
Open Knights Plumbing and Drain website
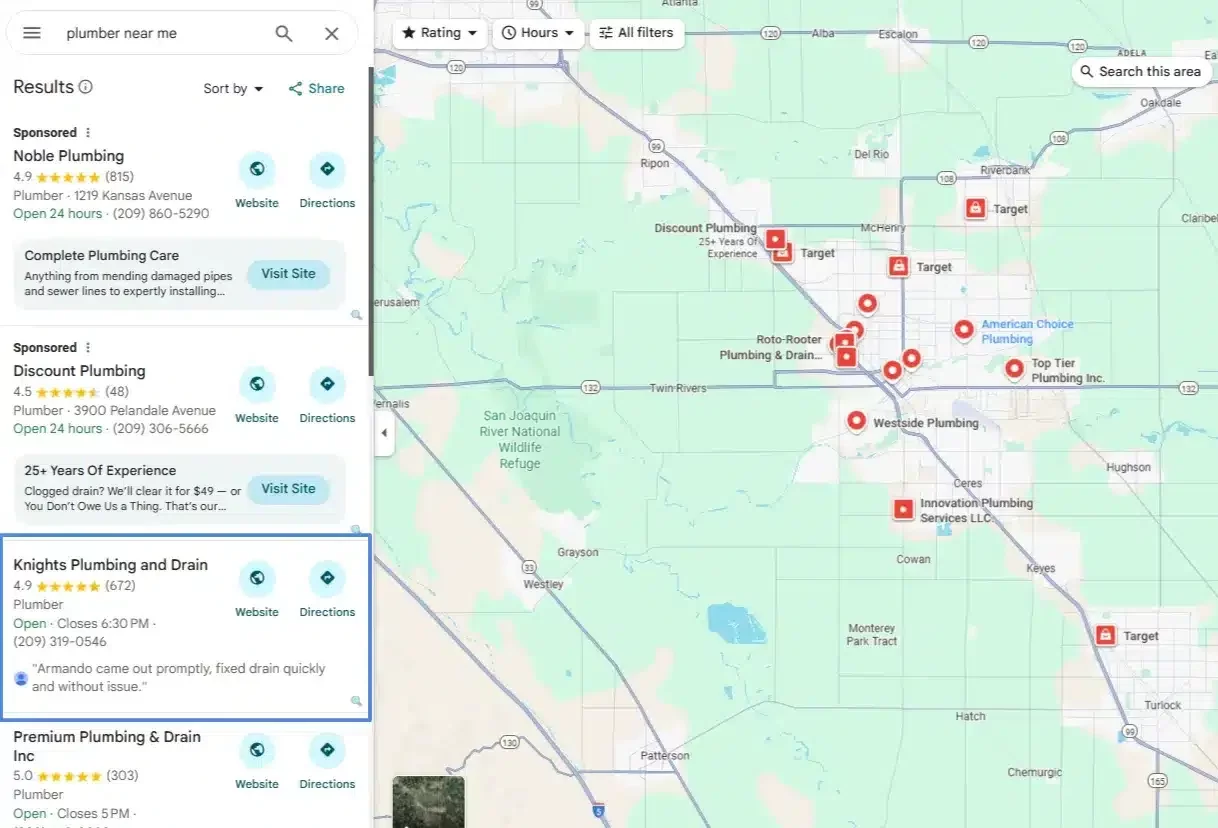(x=257, y=578)
